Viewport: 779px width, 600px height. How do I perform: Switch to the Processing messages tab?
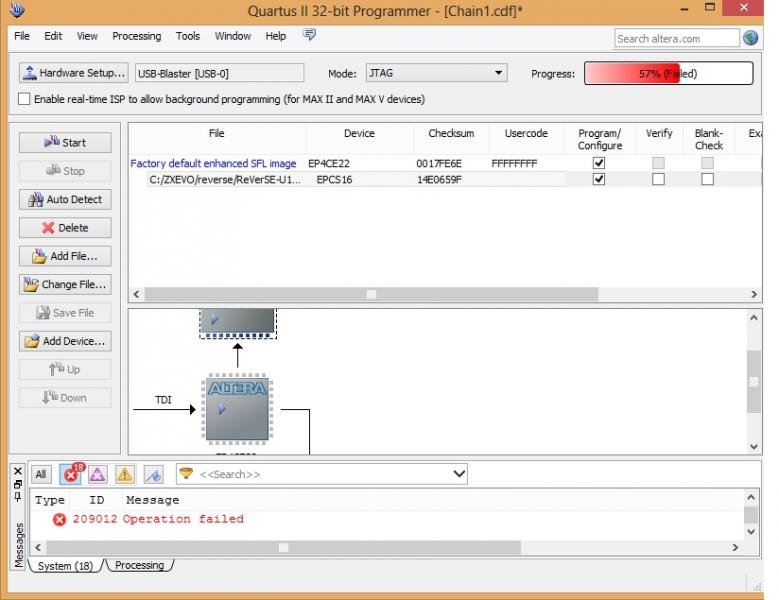pyautogui.click(x=139, y=566)
